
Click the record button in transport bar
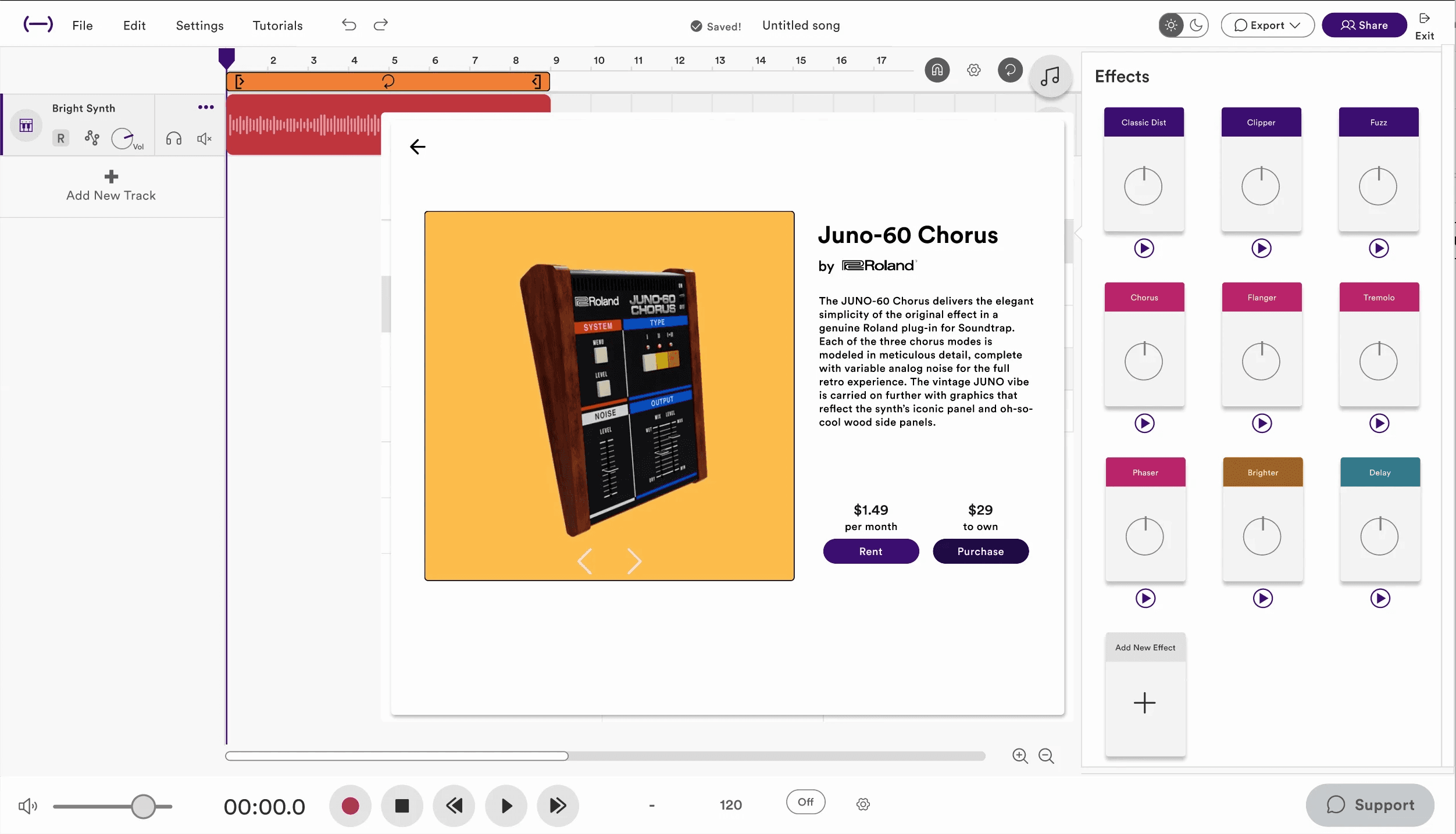(x=350, y=806)
